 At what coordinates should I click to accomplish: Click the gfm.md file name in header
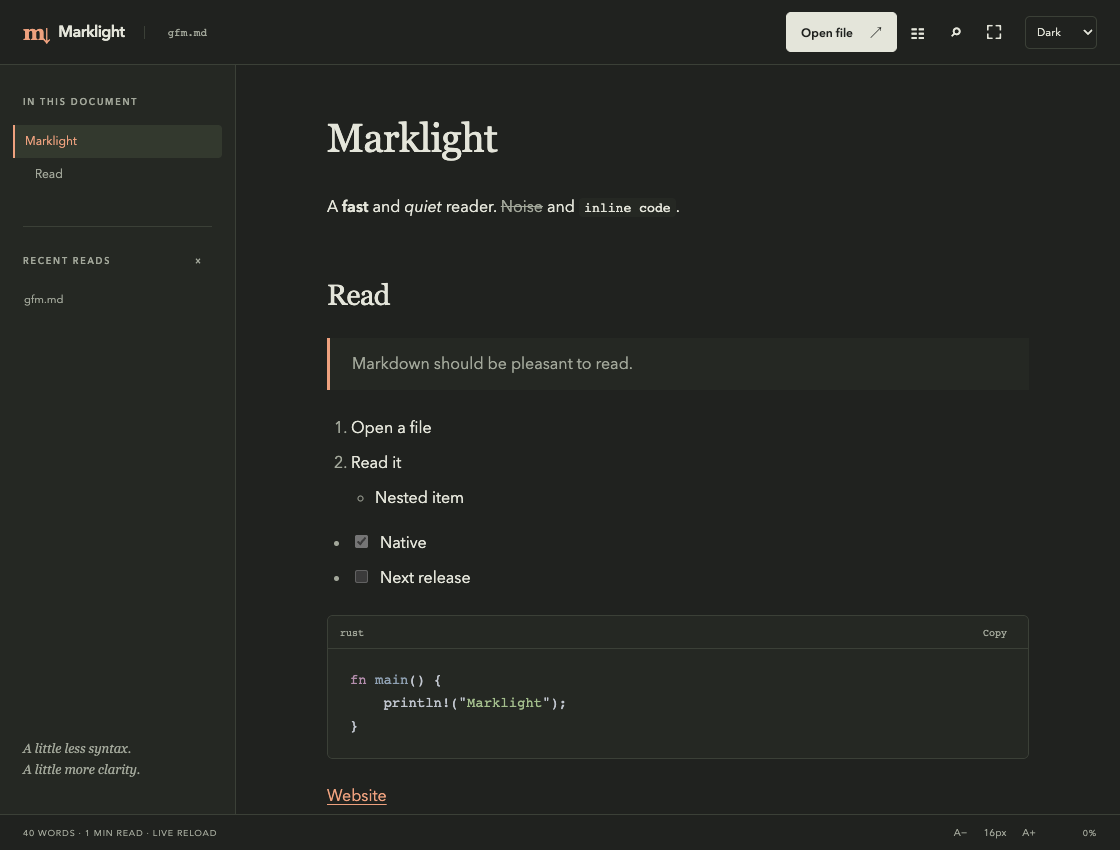pos(187,33)
